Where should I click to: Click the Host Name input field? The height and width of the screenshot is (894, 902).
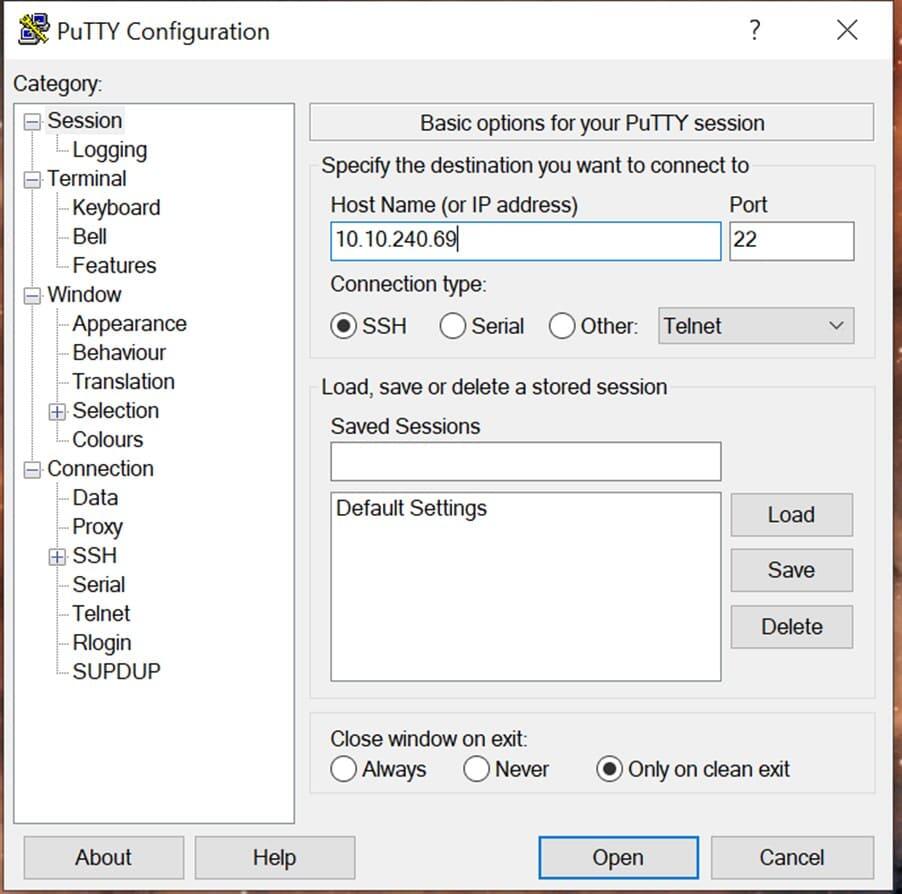tap(525, 240)
